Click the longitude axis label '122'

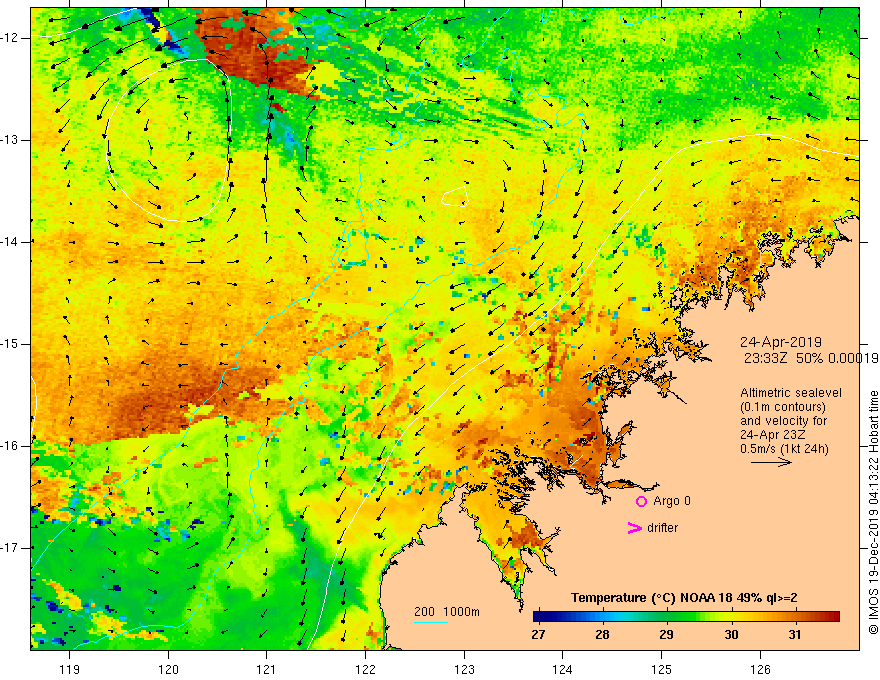point(365,669)
